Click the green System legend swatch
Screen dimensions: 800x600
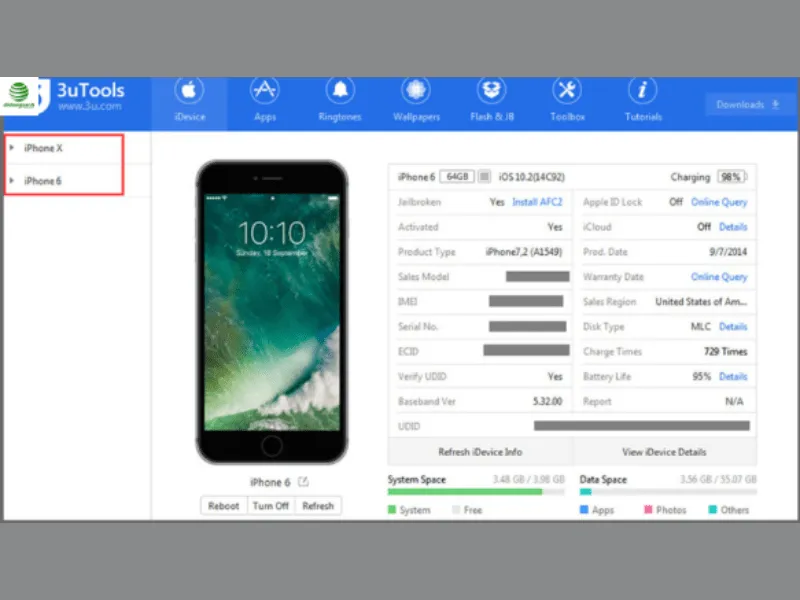coord(392,510)
